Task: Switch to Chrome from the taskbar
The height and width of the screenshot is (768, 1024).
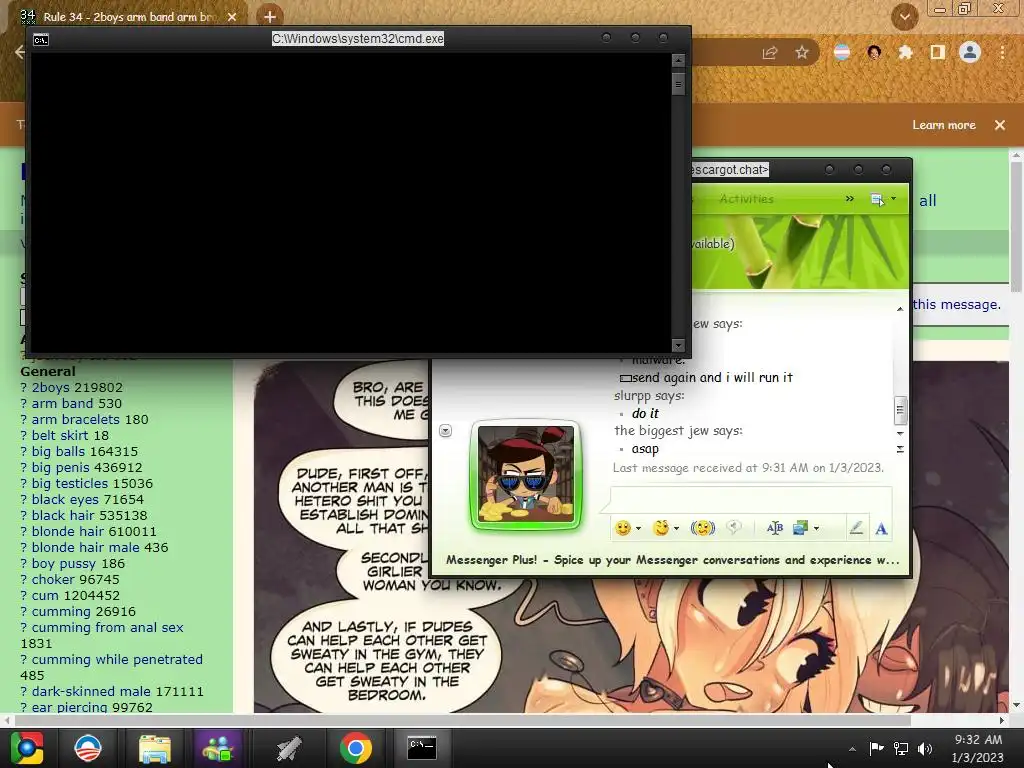Action: pyautogui.click(x=355, y=748)
